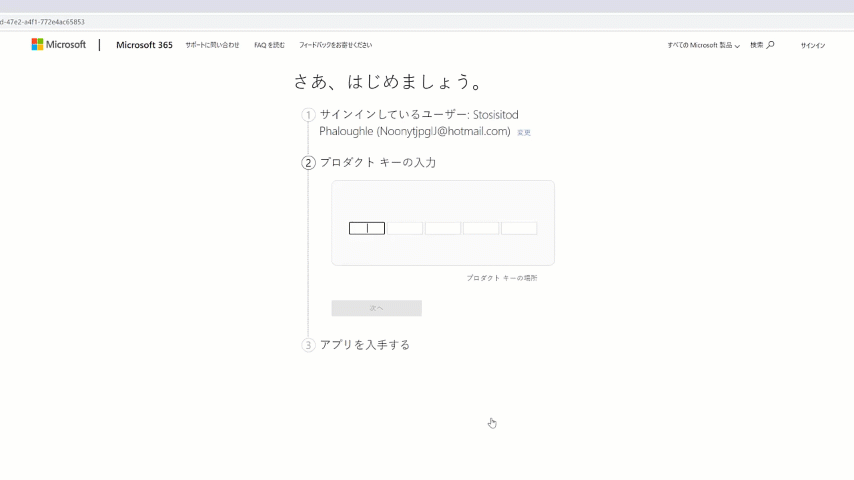Click the step 3 circle icon

click(308, 345)
